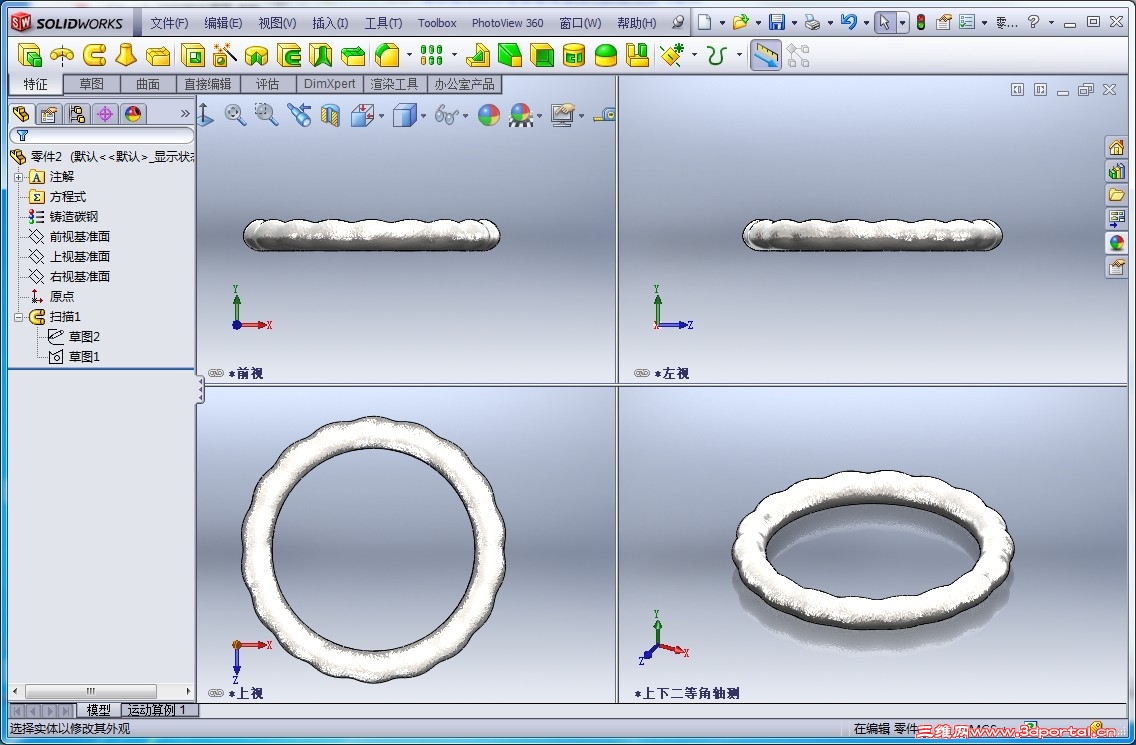Select 铸造碳钢 material entry
This screenshot has height=745, width=1136.
pos(73,217)
